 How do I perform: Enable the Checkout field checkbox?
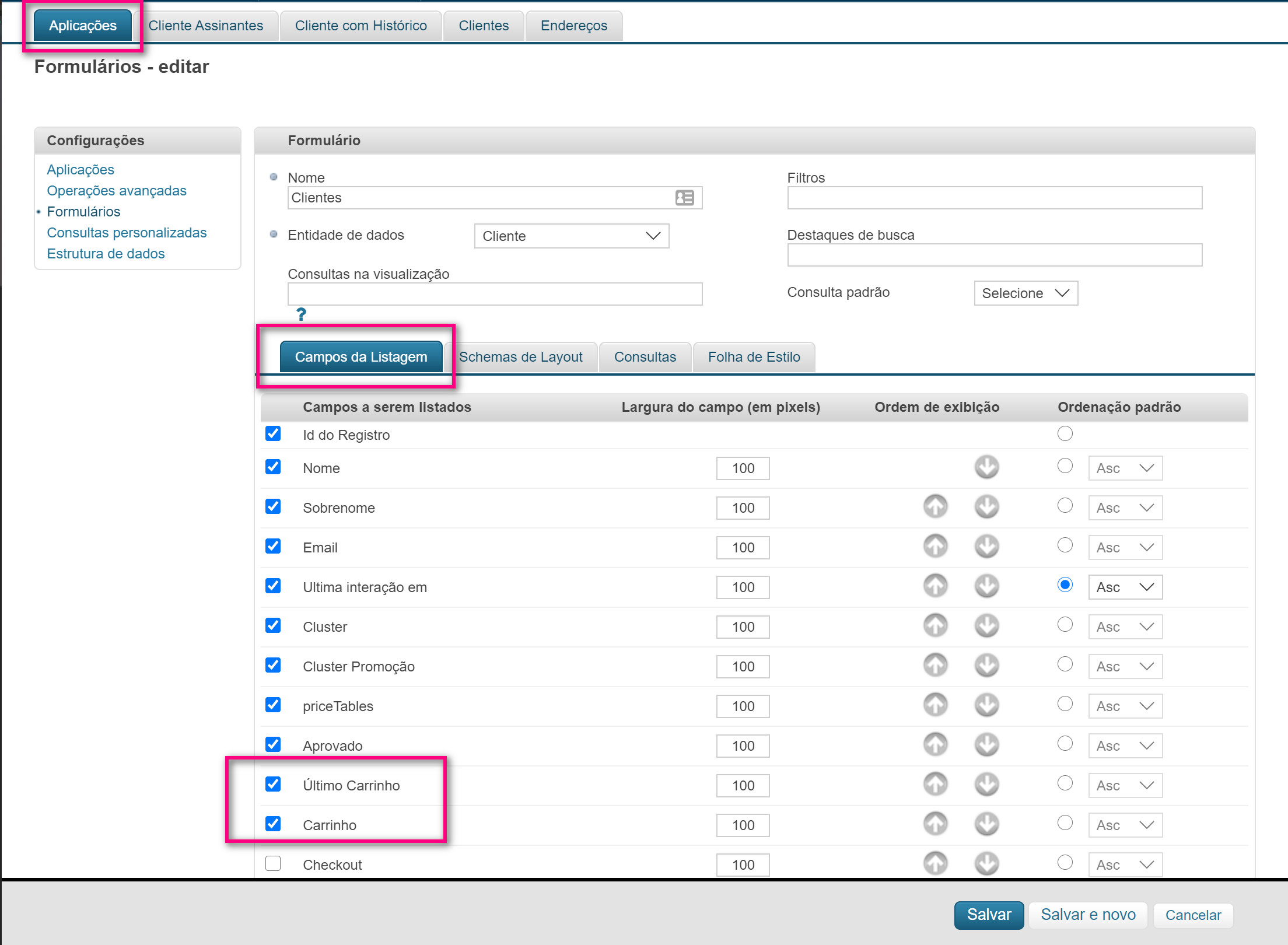[273, 863]
